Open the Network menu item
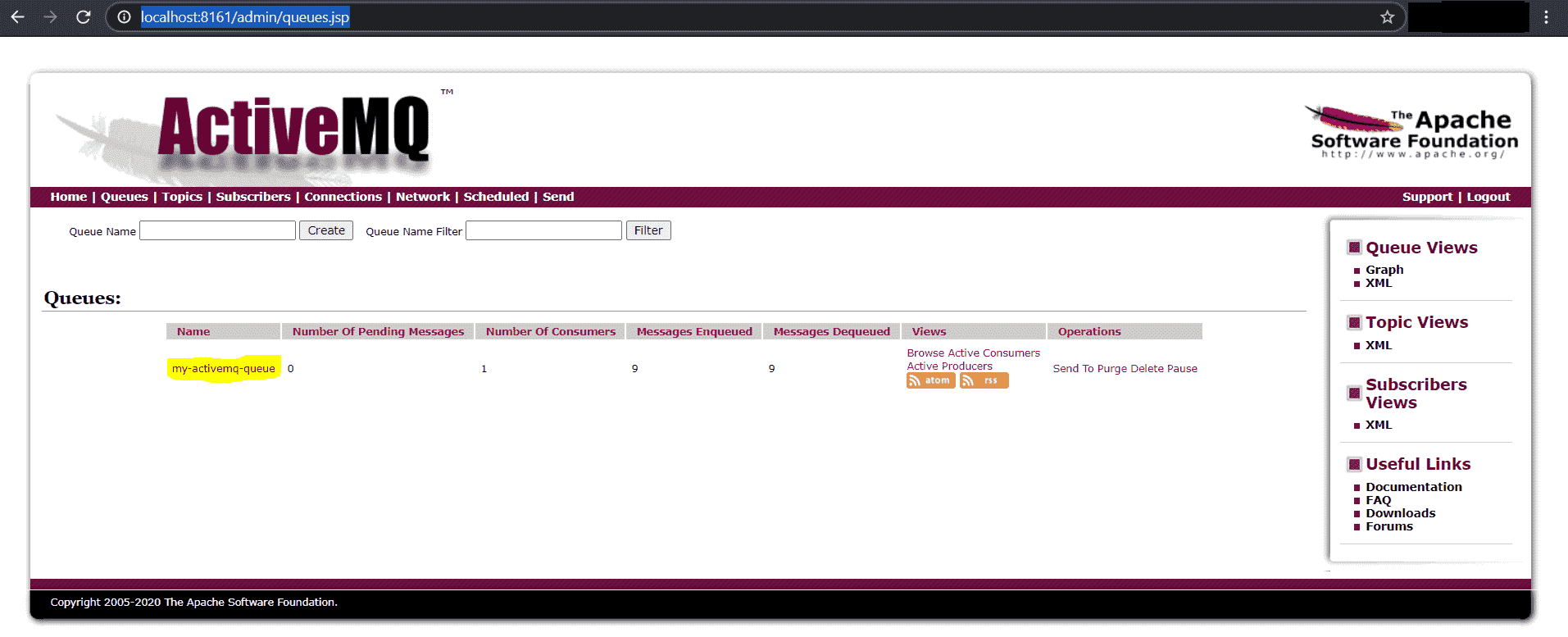The height and width of the screenshot is (637, 1568). [x=423, y=197]
